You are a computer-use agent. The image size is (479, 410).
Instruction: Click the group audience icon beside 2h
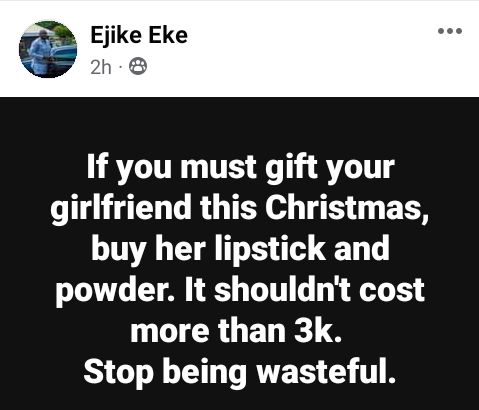click(x=138, y=66)
